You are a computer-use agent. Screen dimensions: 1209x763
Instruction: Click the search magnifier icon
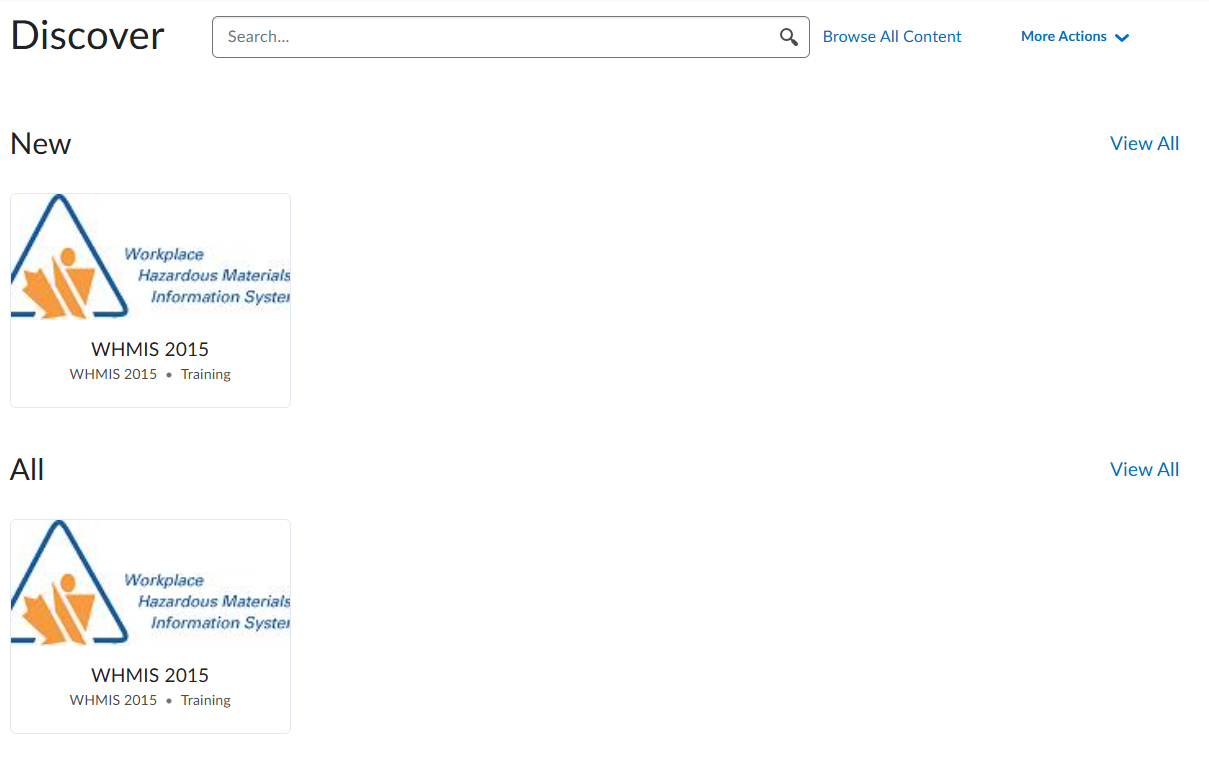789,37
